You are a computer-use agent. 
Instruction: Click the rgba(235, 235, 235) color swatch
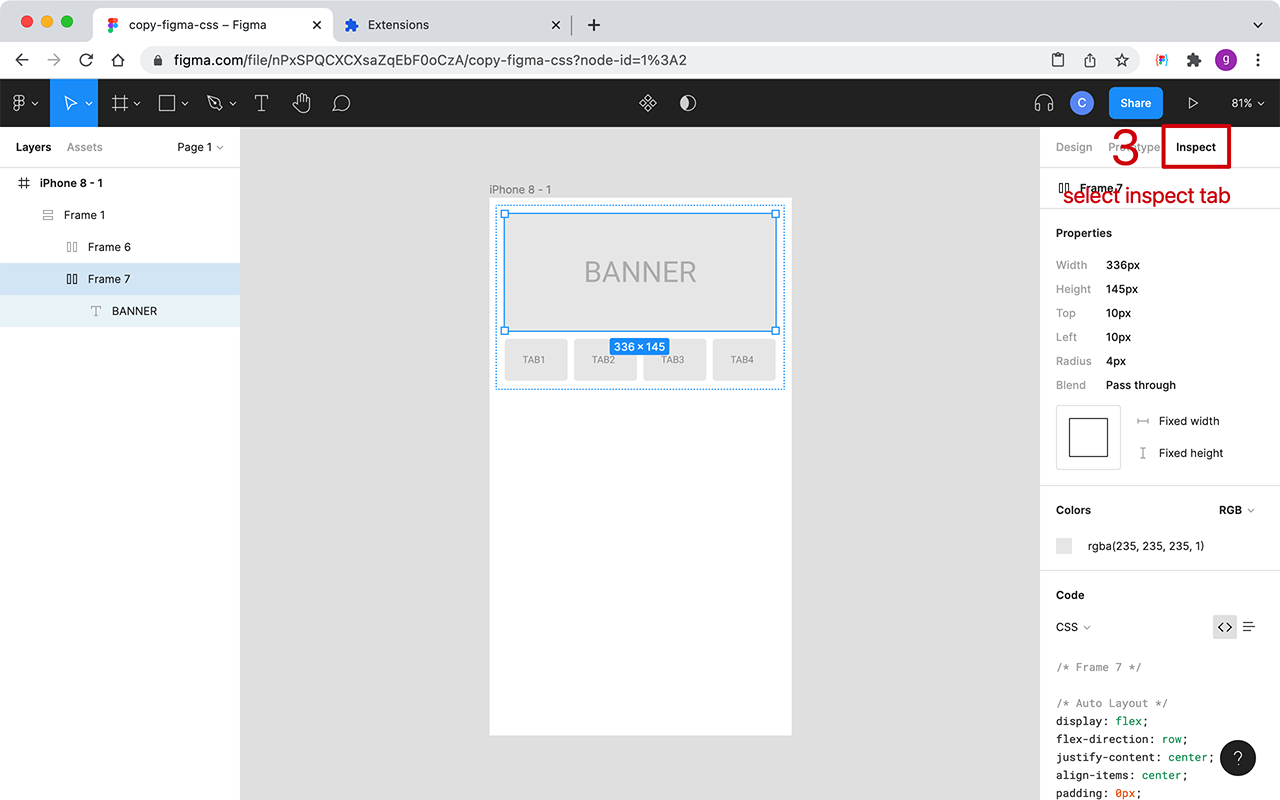(1063, 546)
